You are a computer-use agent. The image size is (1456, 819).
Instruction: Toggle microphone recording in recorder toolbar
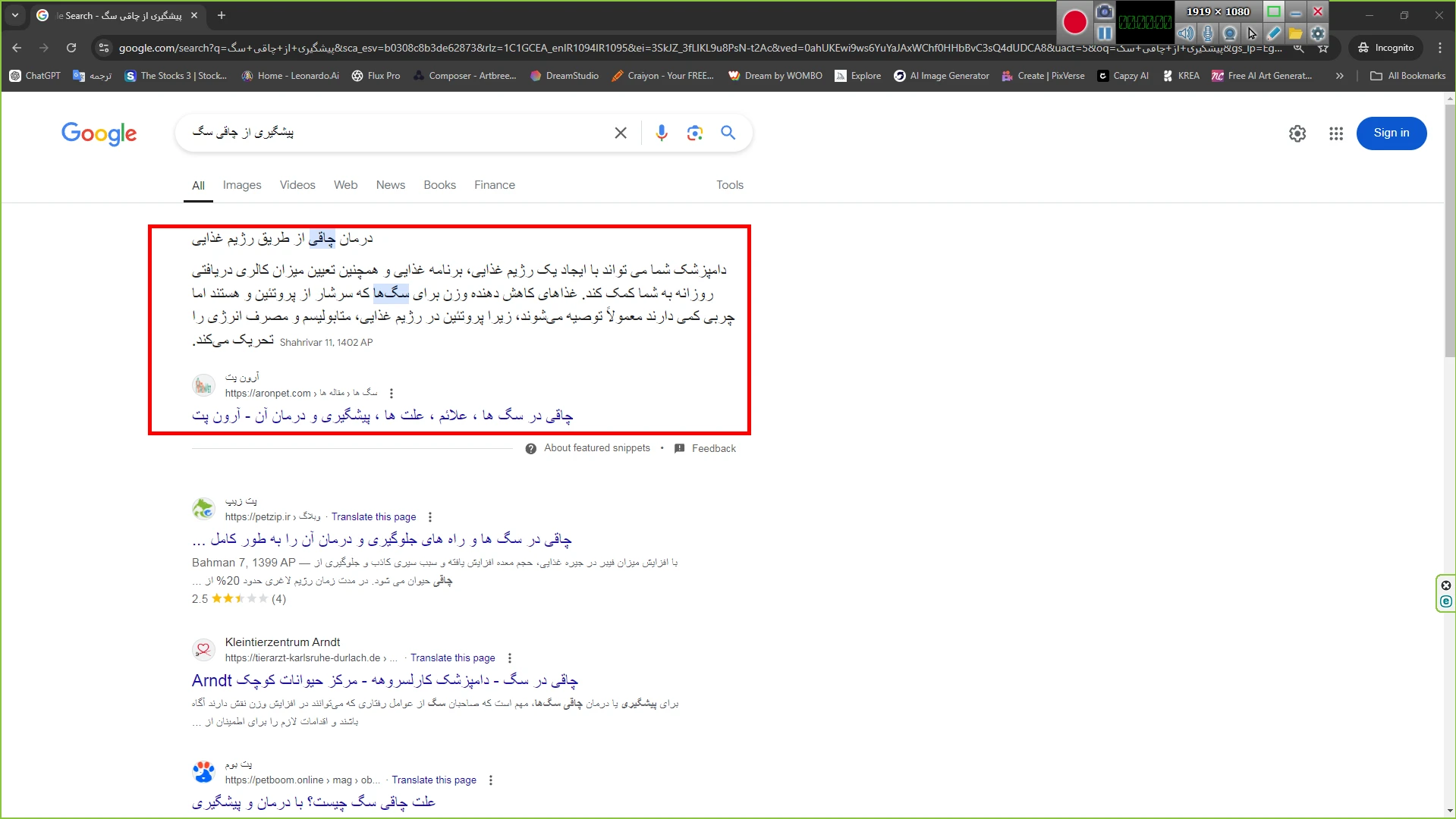(1208, 33)
